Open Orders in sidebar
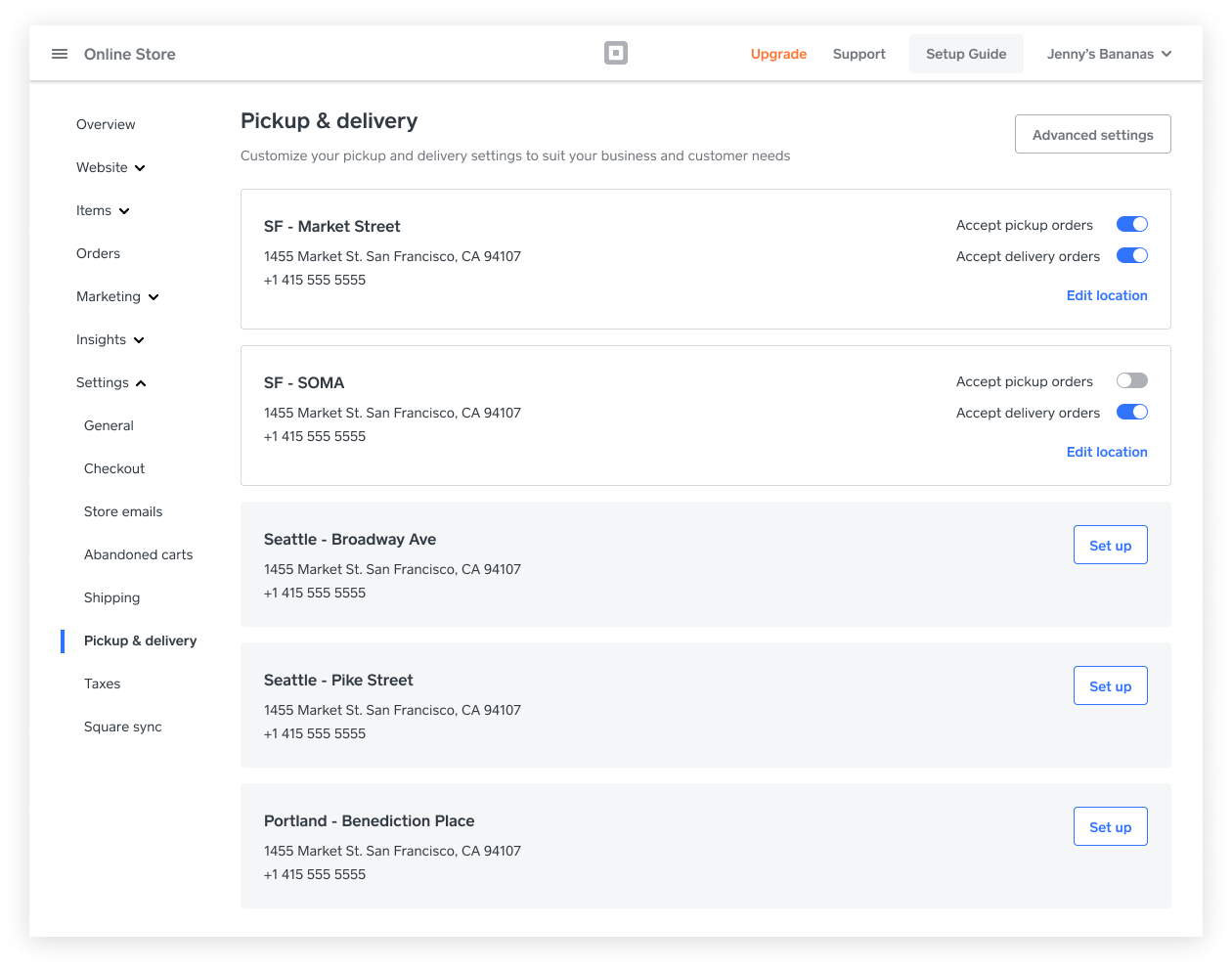Viewport: 1232px width, 970px height. pos(98,253)
